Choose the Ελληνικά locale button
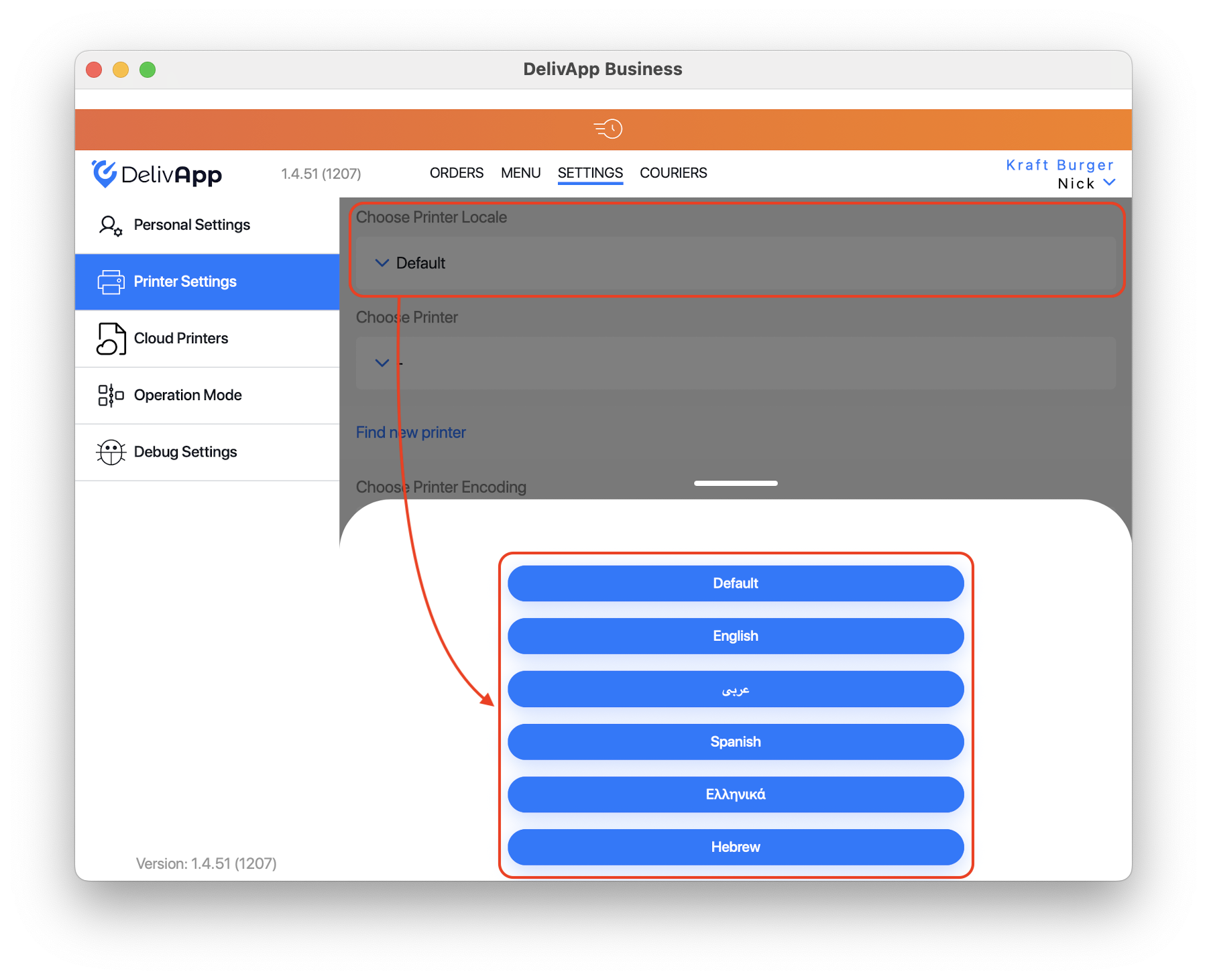The height and width of the screenshot is (980, 1207). pyautogui.click(x=736, y=794)
